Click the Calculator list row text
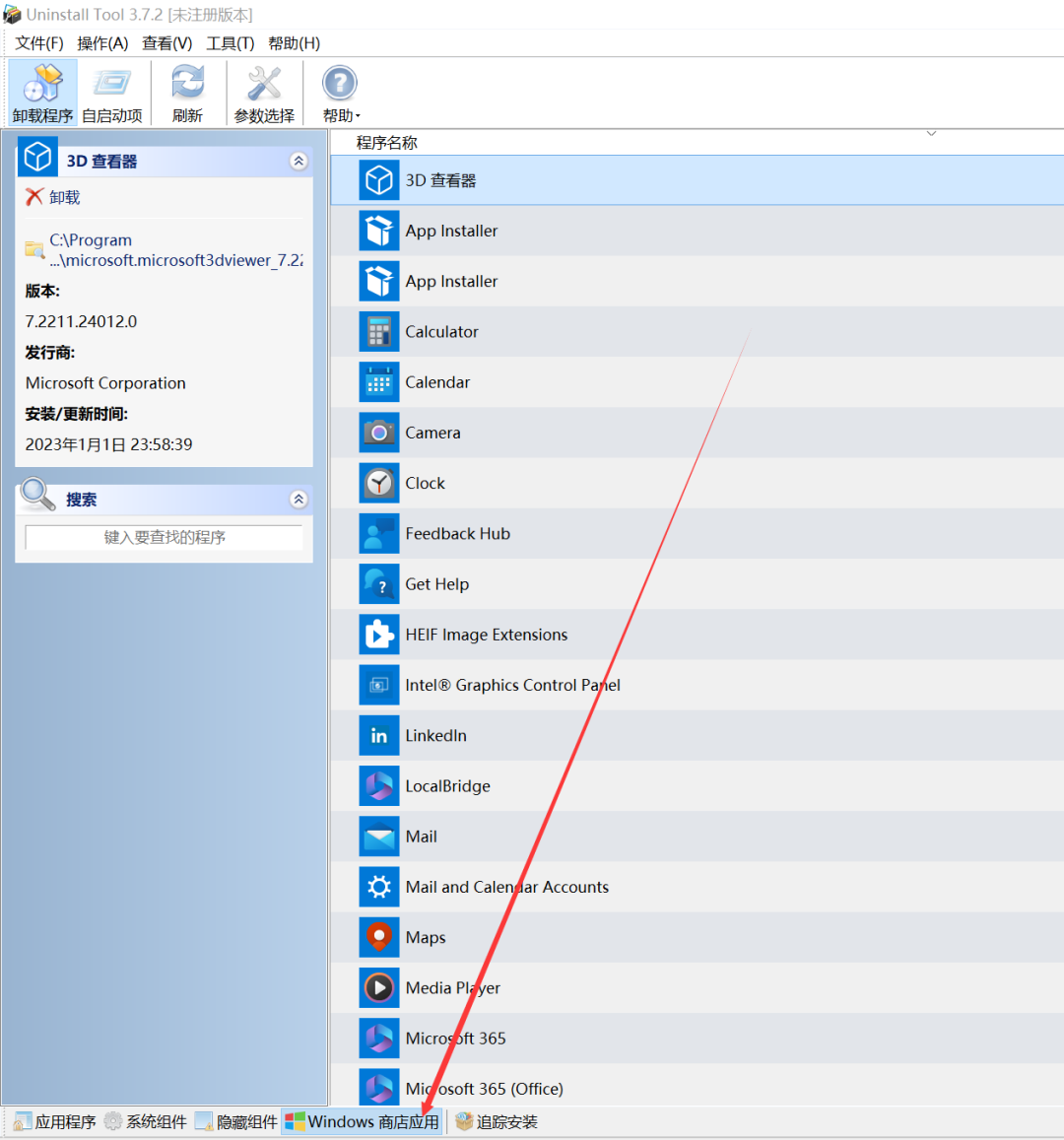Screen dimensions: 1064x1140 (442, 331)
